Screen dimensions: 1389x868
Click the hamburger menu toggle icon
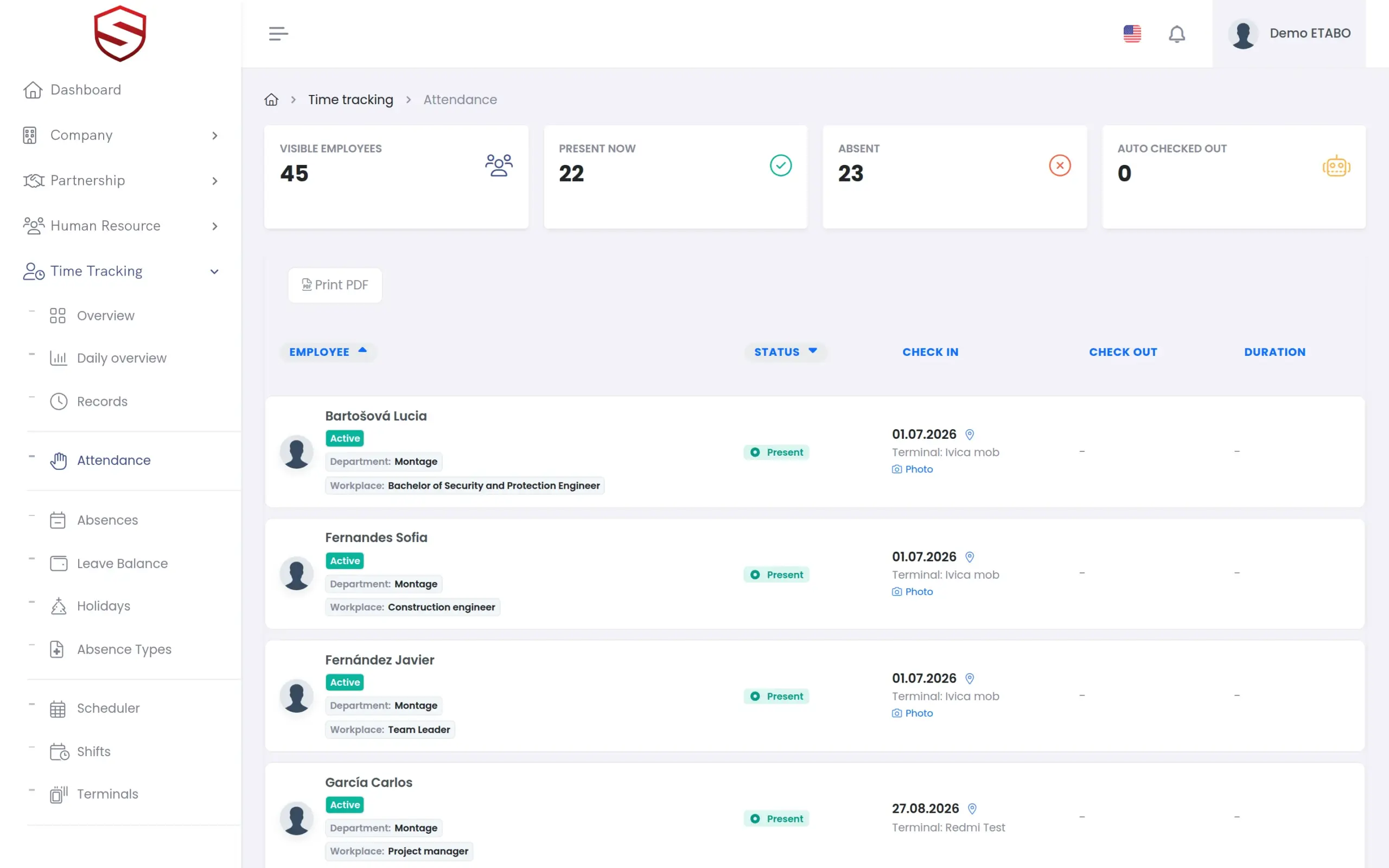click(278, 34)
